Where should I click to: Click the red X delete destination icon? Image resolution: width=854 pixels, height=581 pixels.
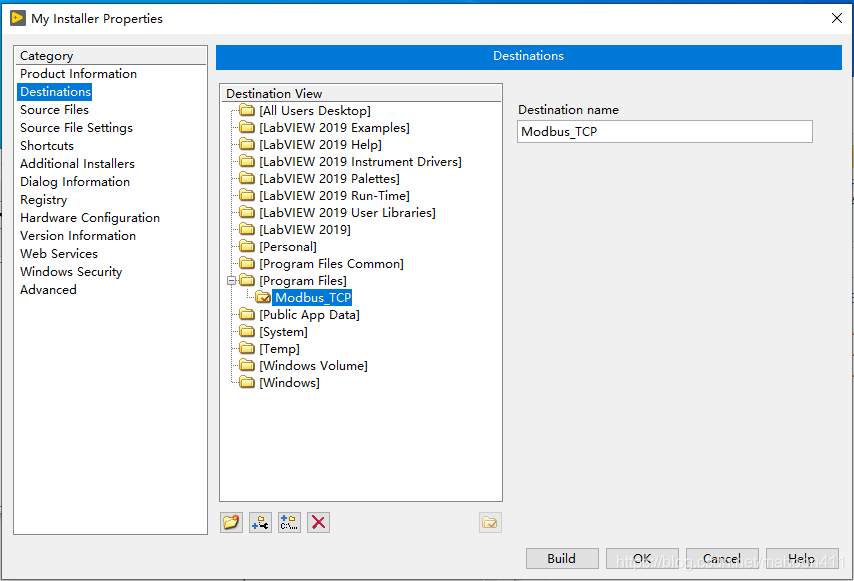(318, 522)
